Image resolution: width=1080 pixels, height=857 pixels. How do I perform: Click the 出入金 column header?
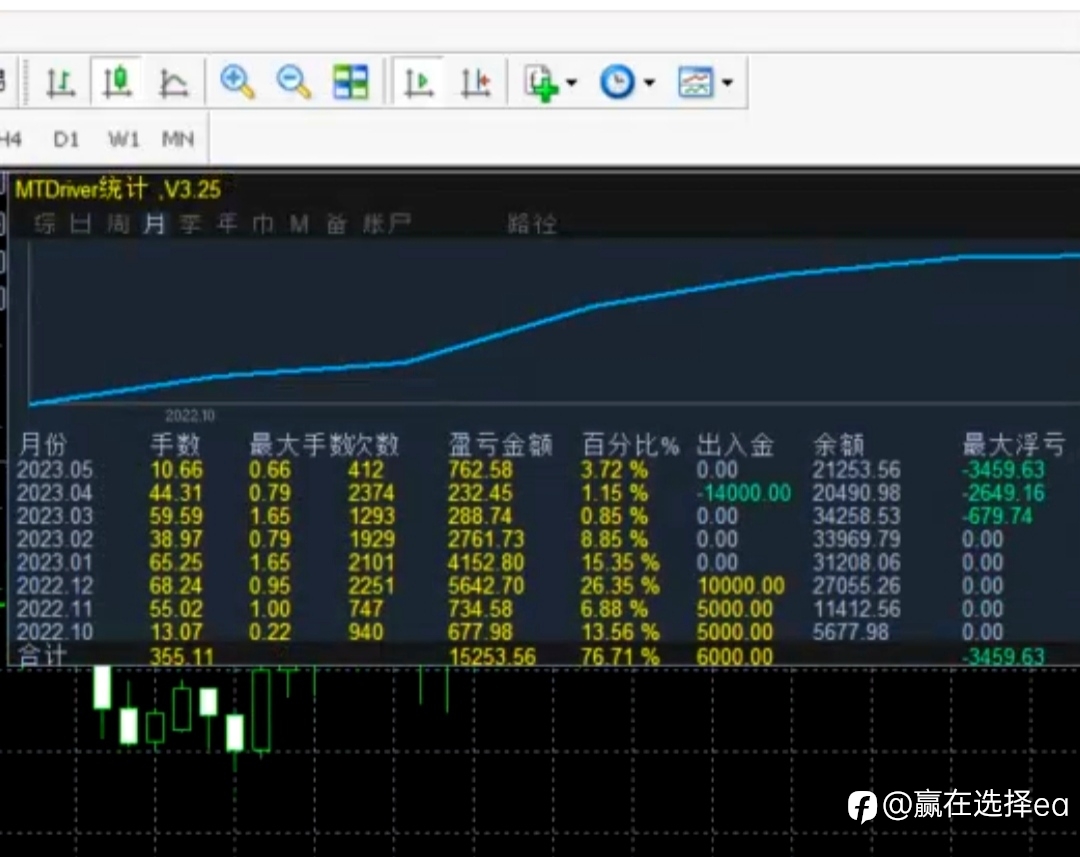point(735,445)
